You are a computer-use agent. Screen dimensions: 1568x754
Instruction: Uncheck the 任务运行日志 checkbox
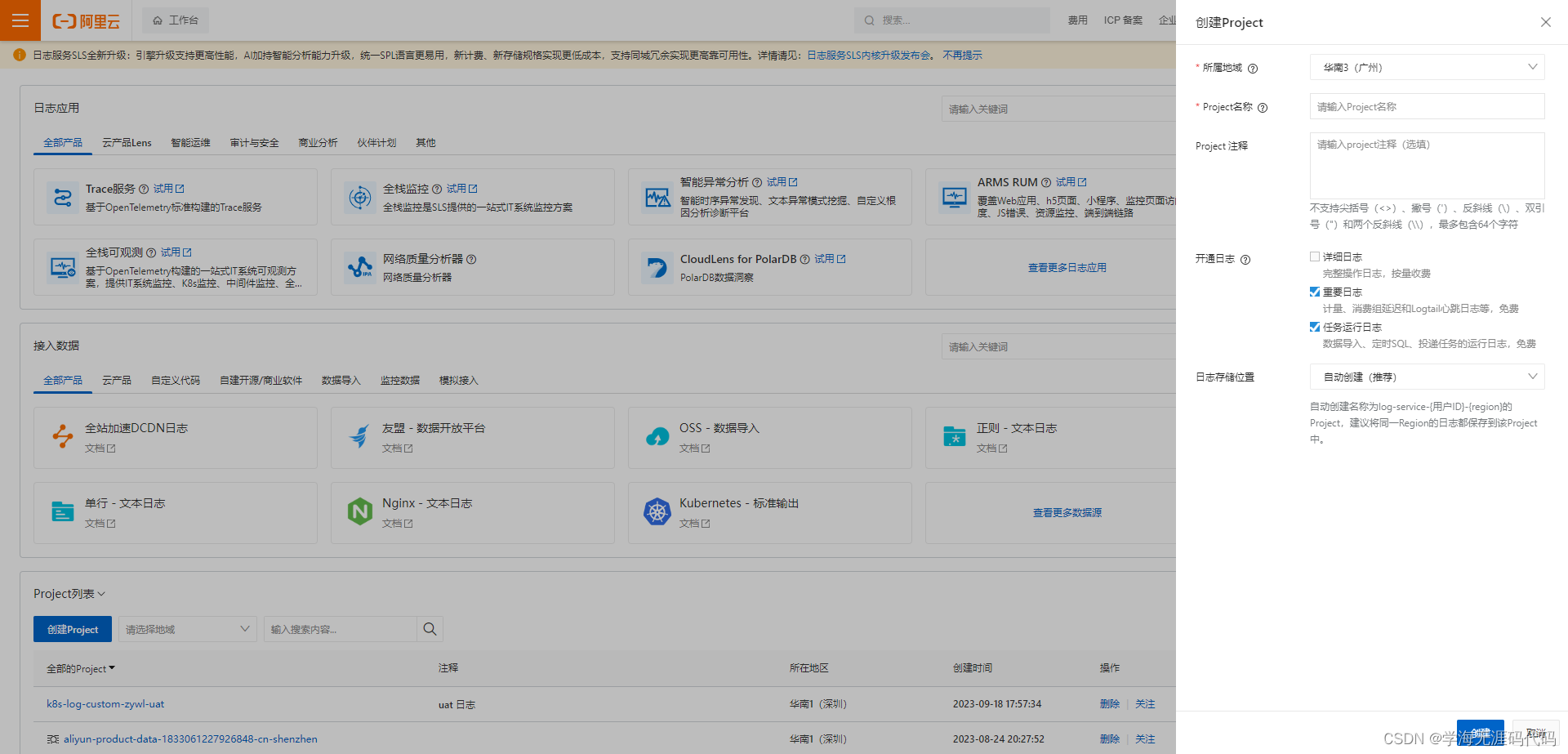click(x=1315, y=327)
